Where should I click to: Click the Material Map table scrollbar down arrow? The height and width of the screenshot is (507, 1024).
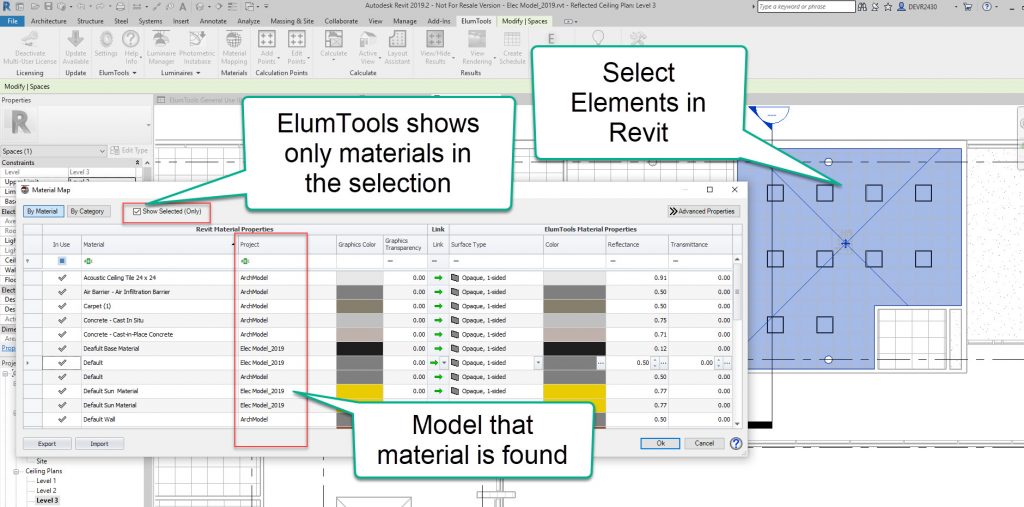[737, 423]
